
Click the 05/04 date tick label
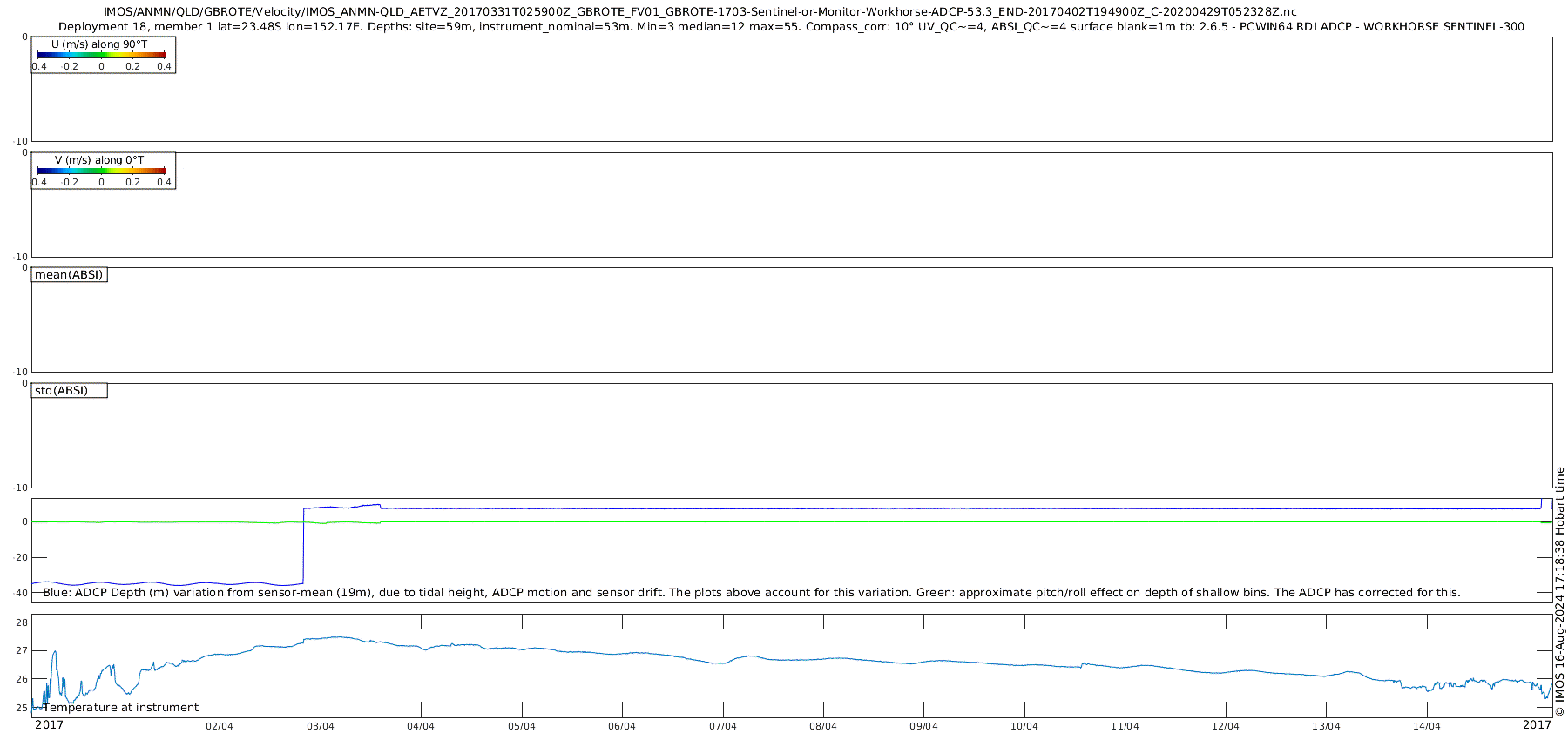522,726
